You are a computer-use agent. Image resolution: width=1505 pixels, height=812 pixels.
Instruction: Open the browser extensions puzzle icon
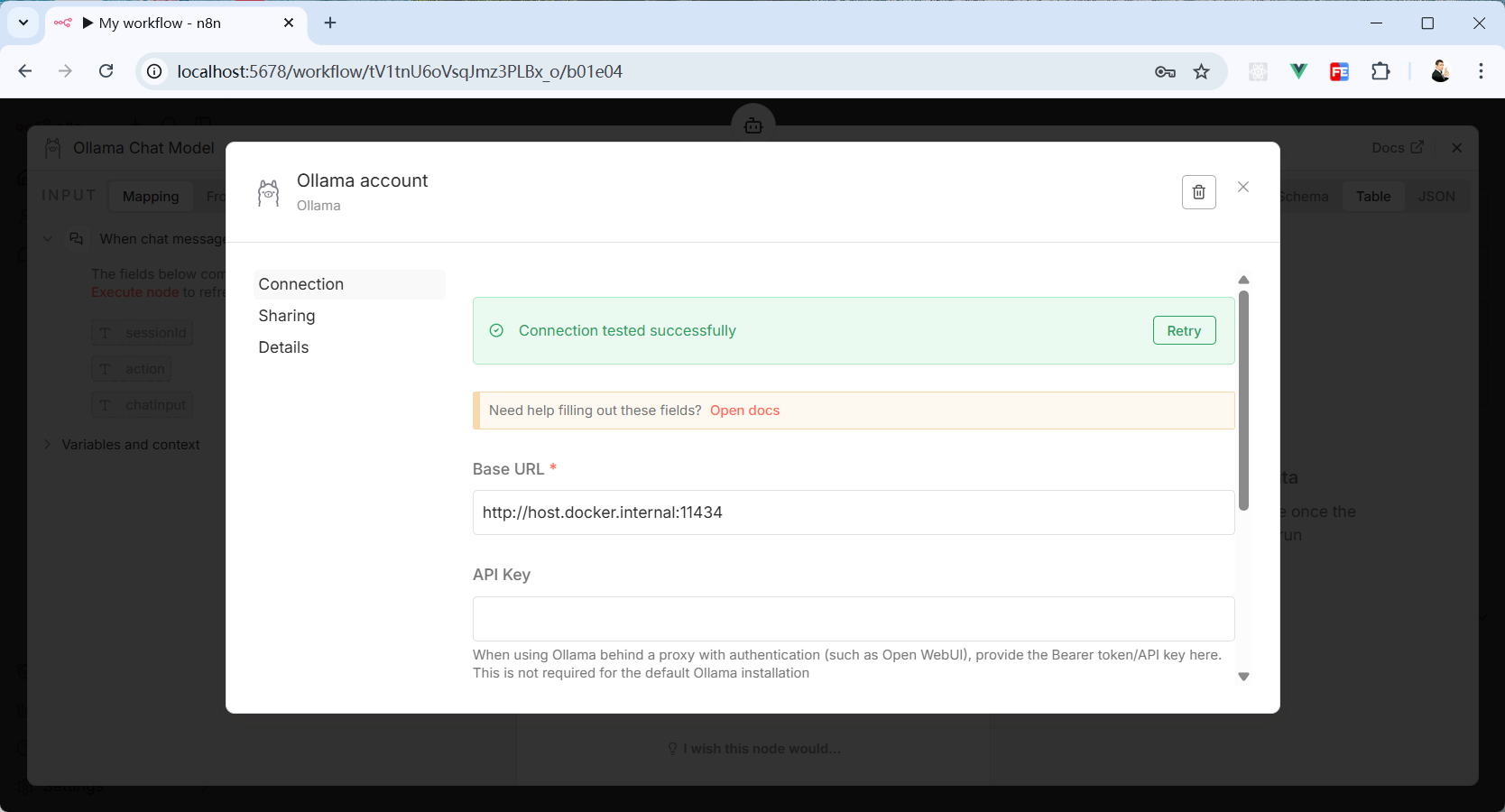[x=1380, y=71]
